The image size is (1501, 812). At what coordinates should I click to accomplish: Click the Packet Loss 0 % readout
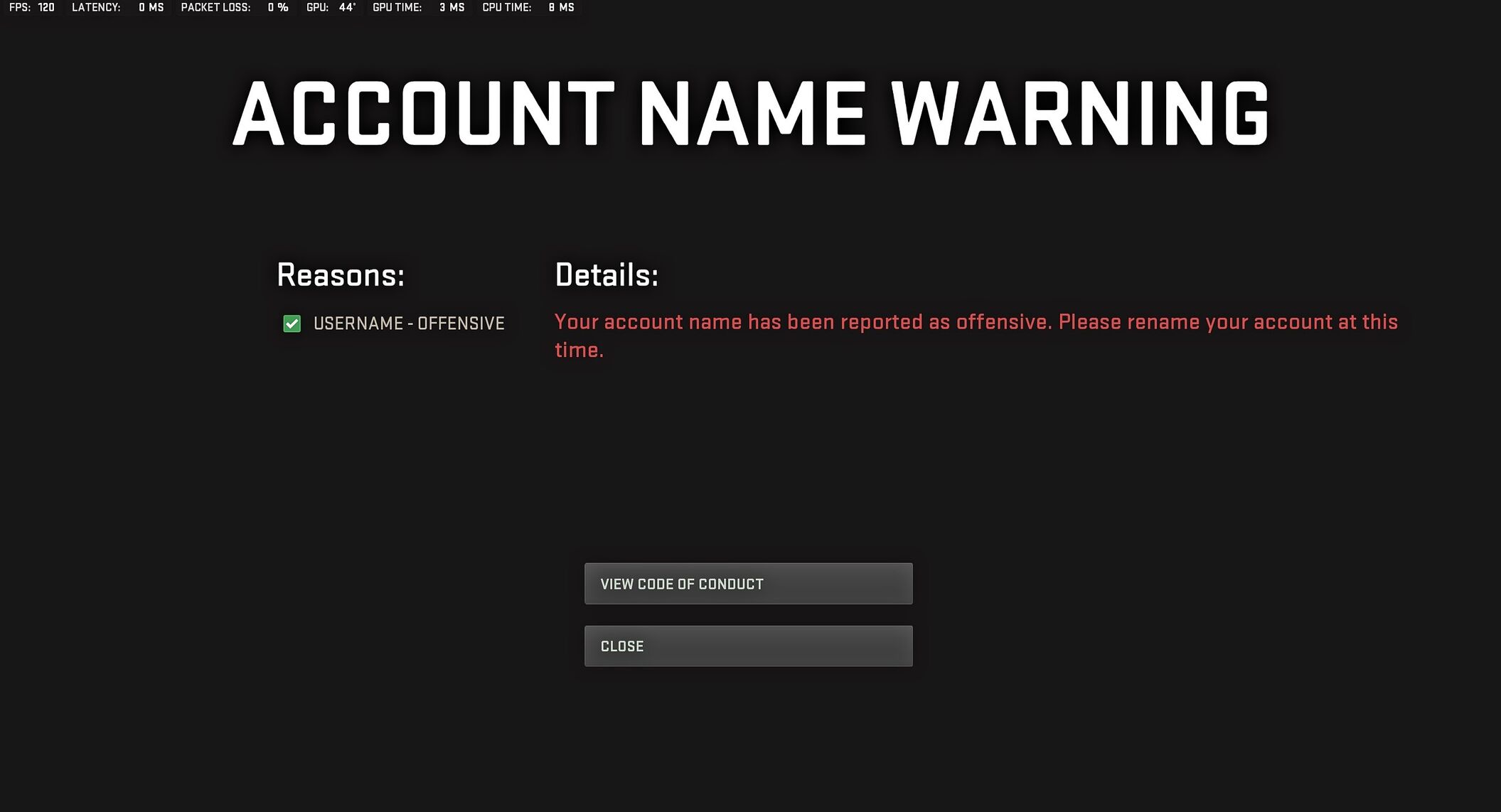click(235, 7)
